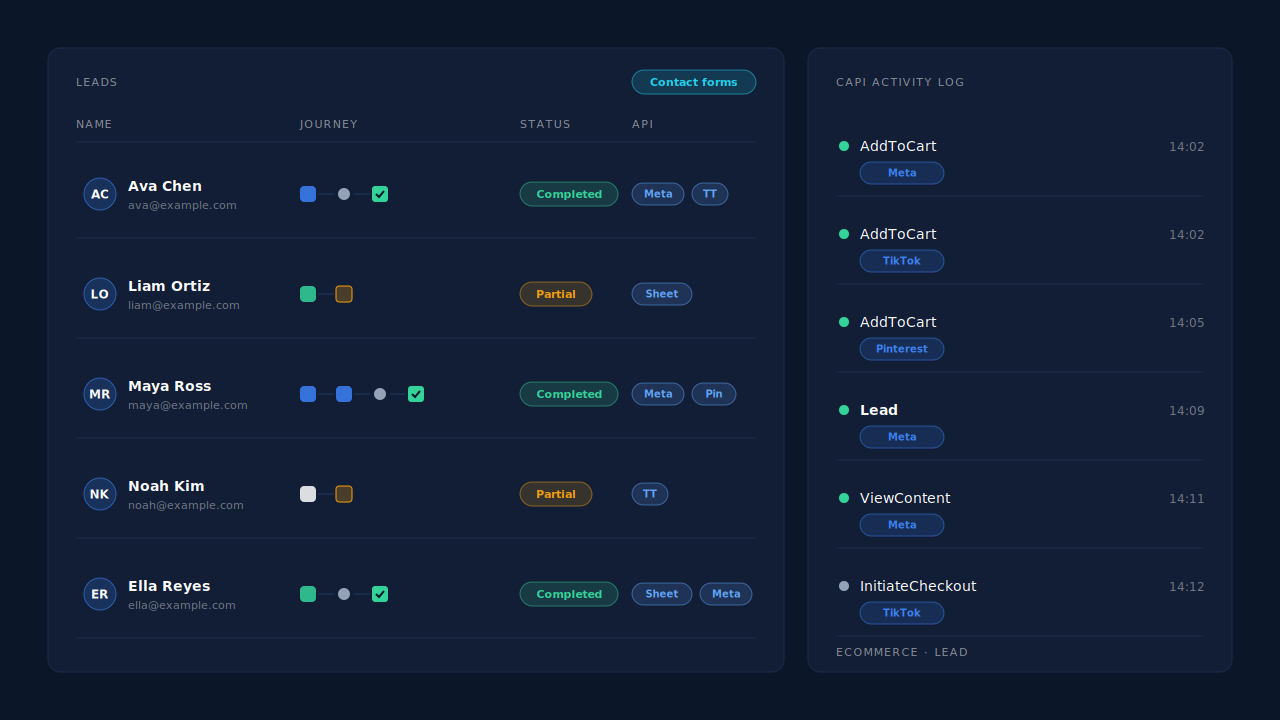The width and height of the screenshot is (1280, 720).
Task: Click the green journey step in Liam Ortiz's row
Action: tap(308, 294)
